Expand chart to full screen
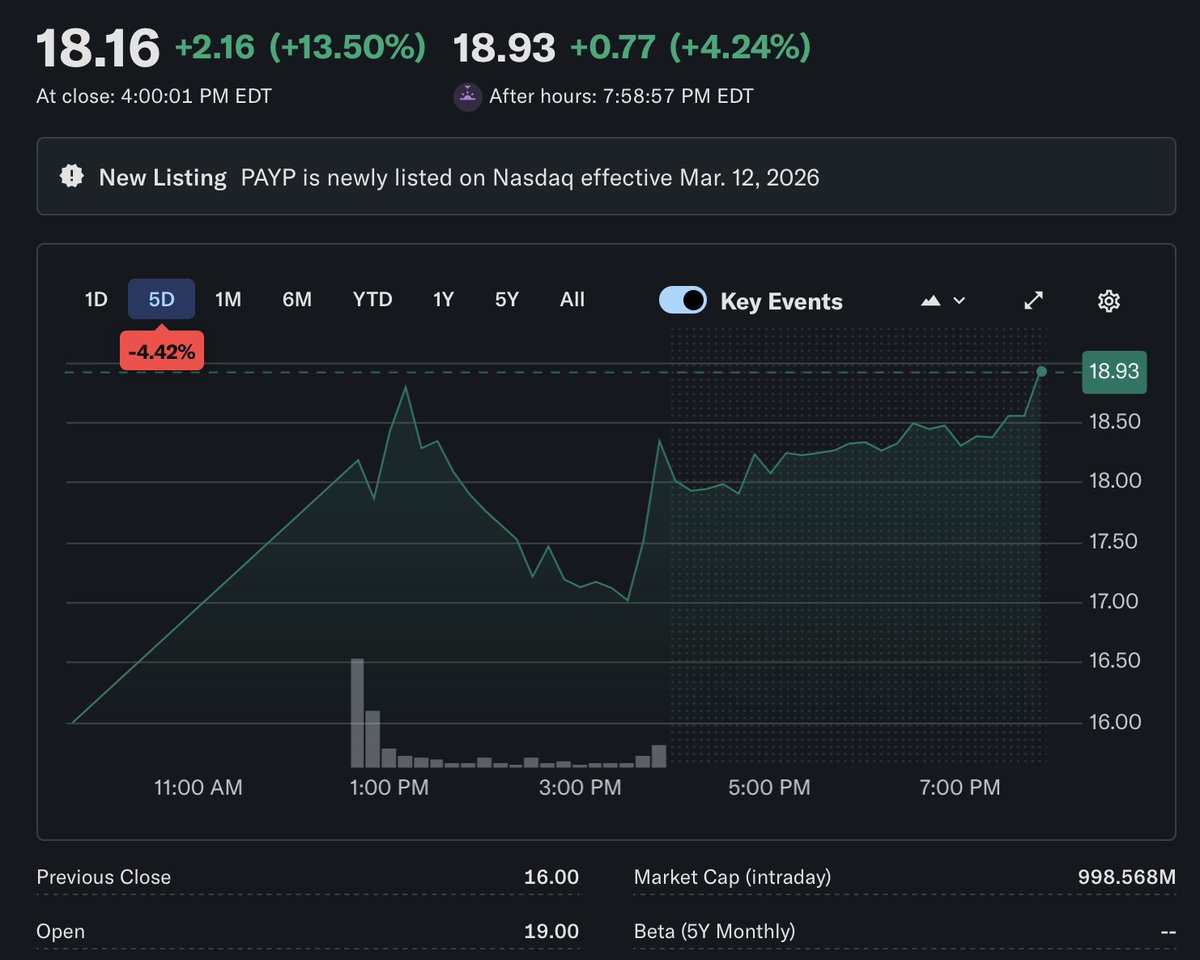 click(x=1034, y=300)
